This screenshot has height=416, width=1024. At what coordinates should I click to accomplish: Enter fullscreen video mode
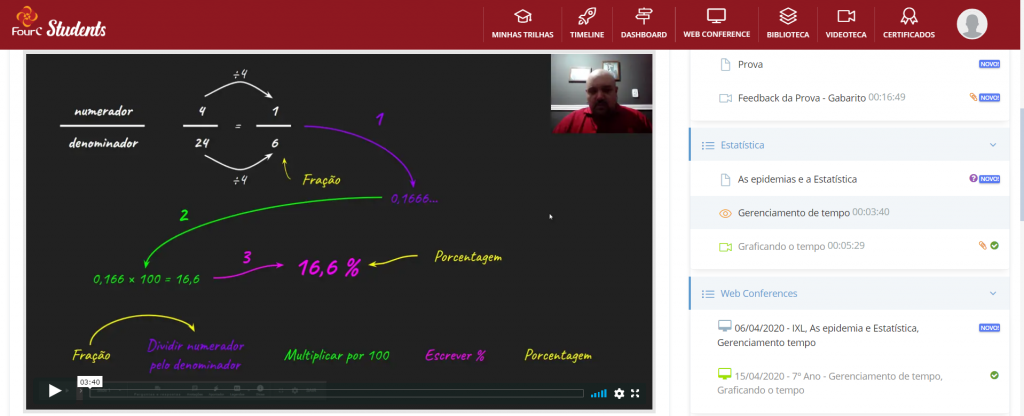635,393
